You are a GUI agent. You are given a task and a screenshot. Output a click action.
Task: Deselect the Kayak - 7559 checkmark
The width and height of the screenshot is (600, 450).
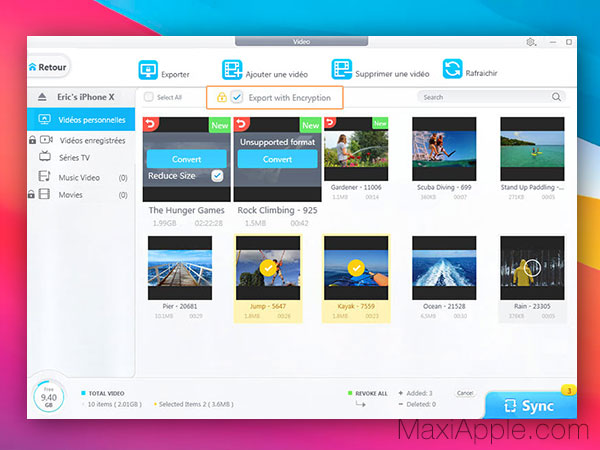pos(356,268)
